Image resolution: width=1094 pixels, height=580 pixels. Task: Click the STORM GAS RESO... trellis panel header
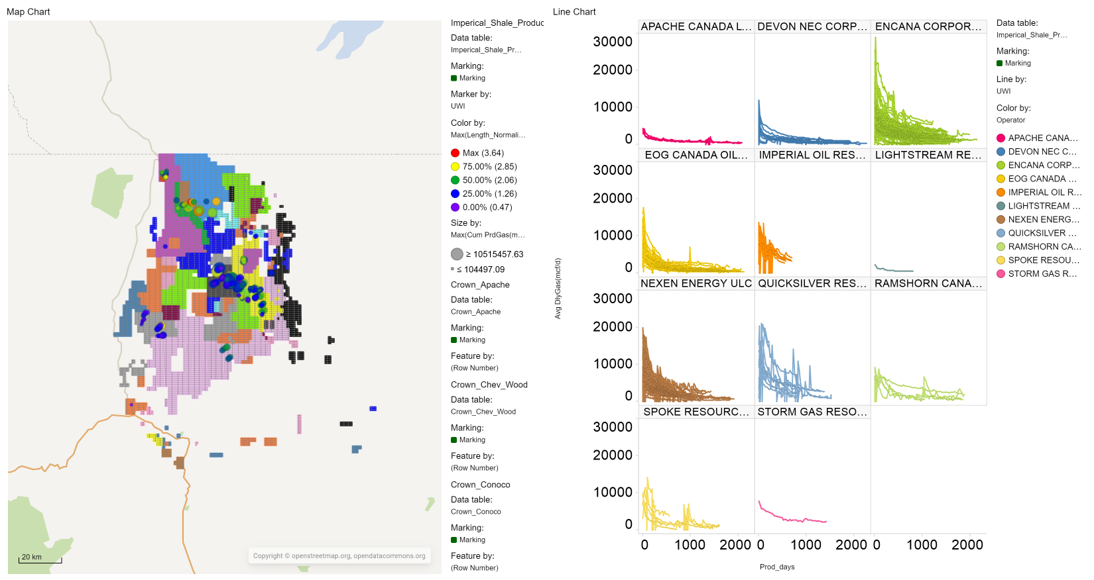(813, 412)
